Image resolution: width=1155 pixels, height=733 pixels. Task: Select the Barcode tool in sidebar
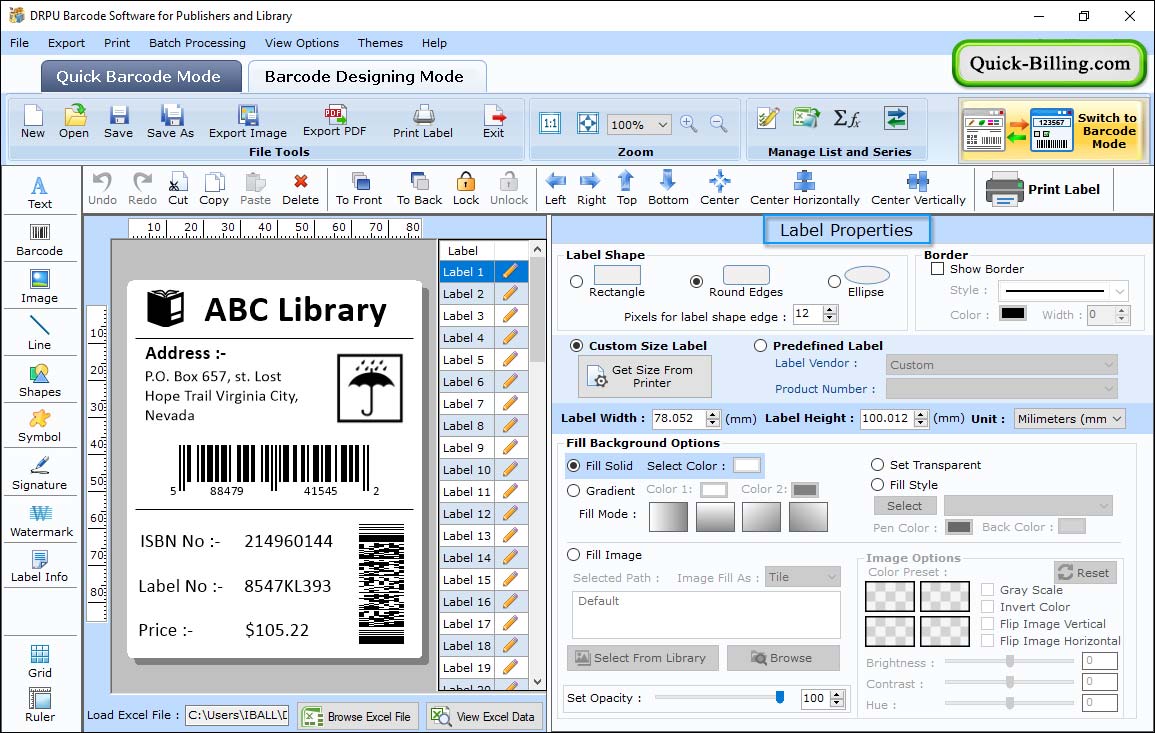pos(40,240)
